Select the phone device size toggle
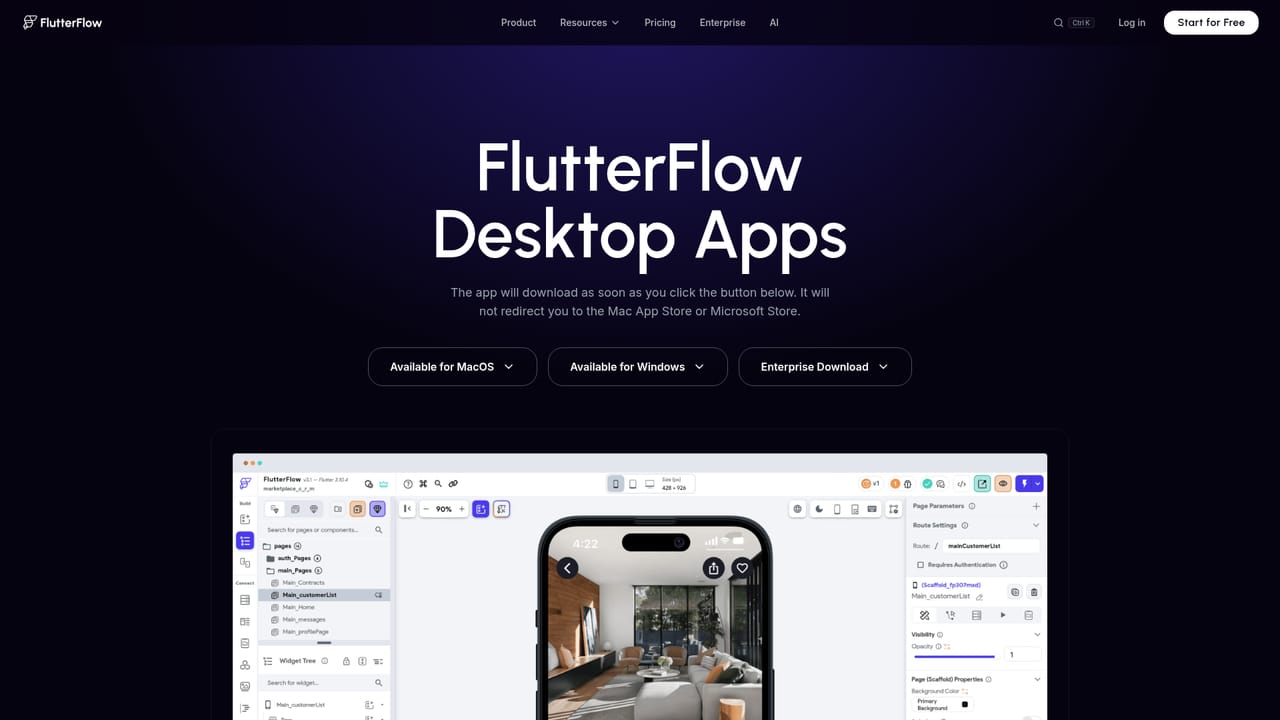This screenshot has height=720, width=1280. point(616,484)
